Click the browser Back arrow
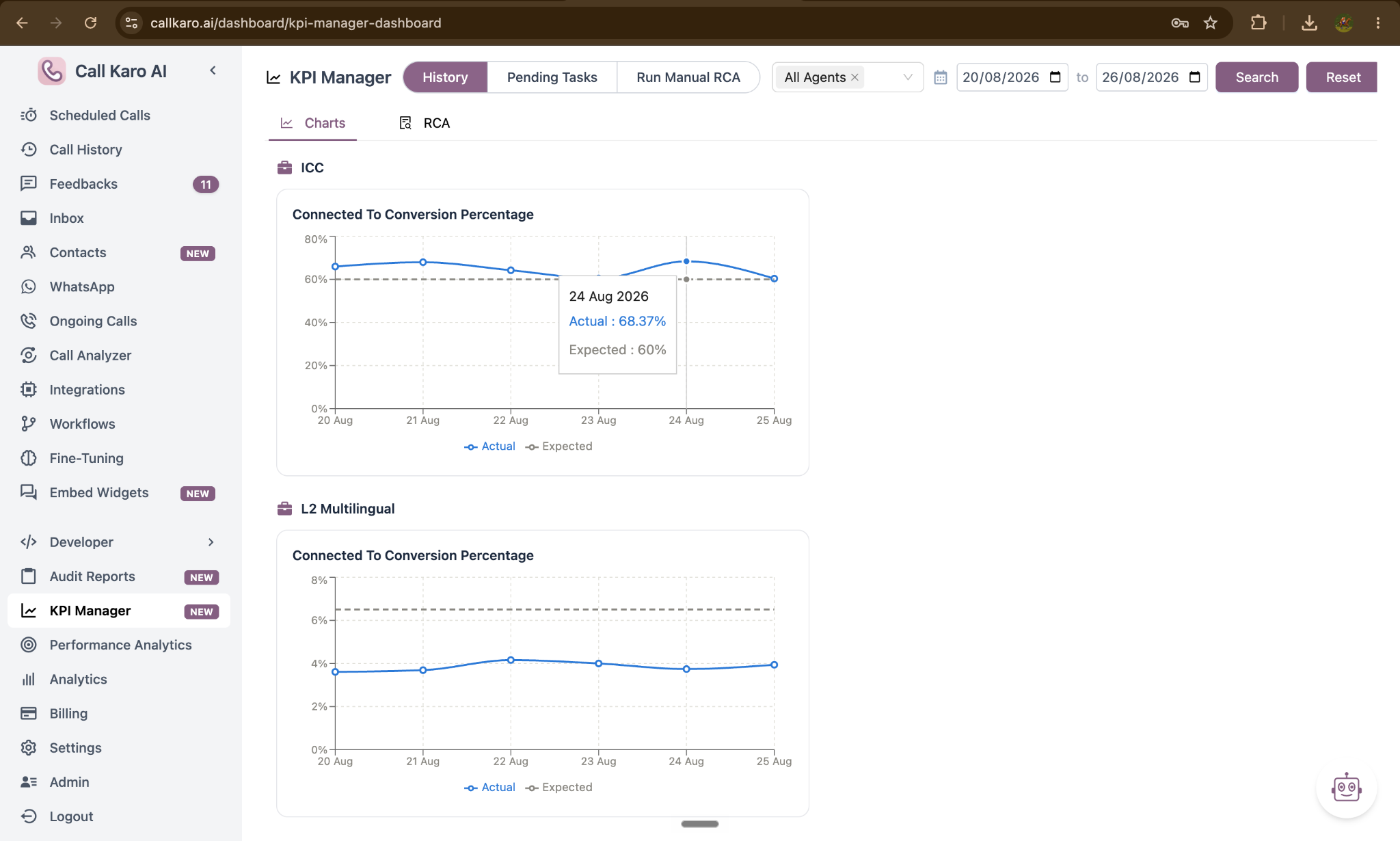Viewport: 1400px width, 841px height. [x=22, y=23]
